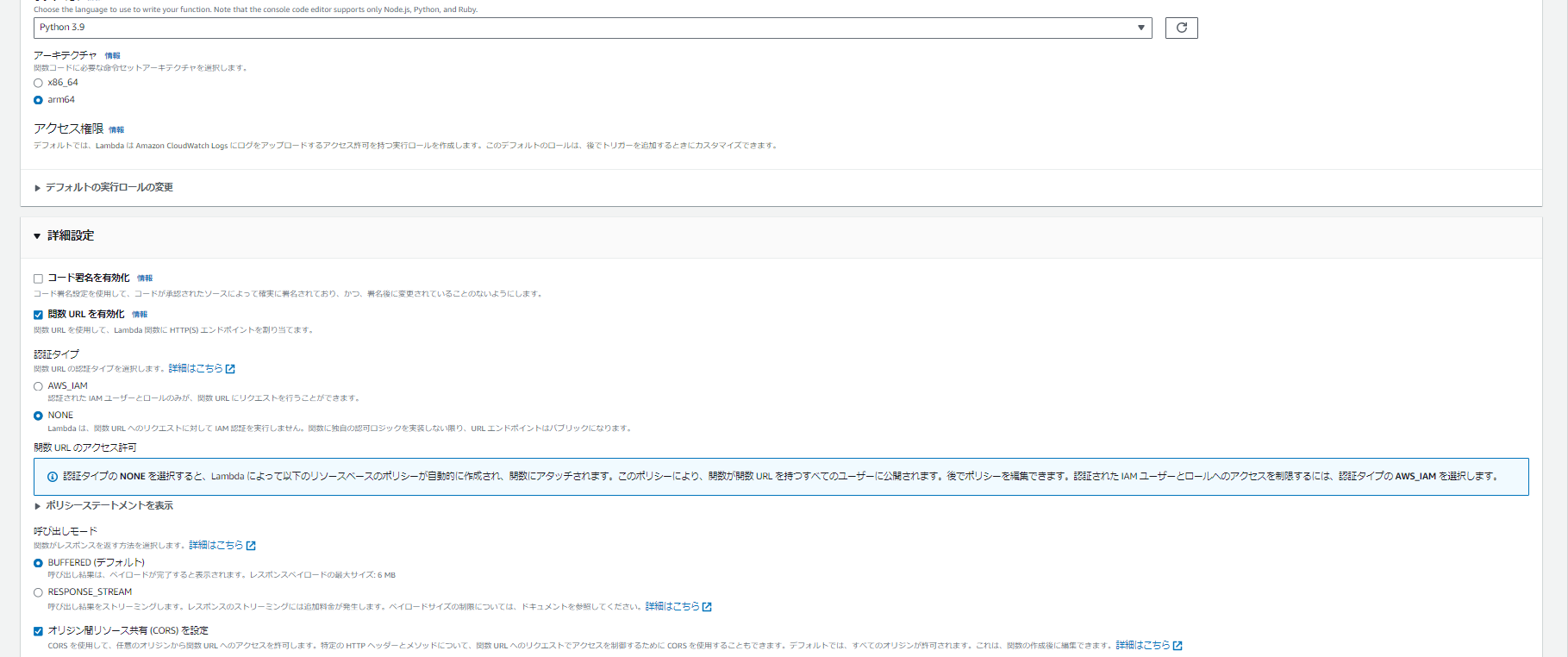Open info link next to アーキテクチャ

[x=112, y=56]
